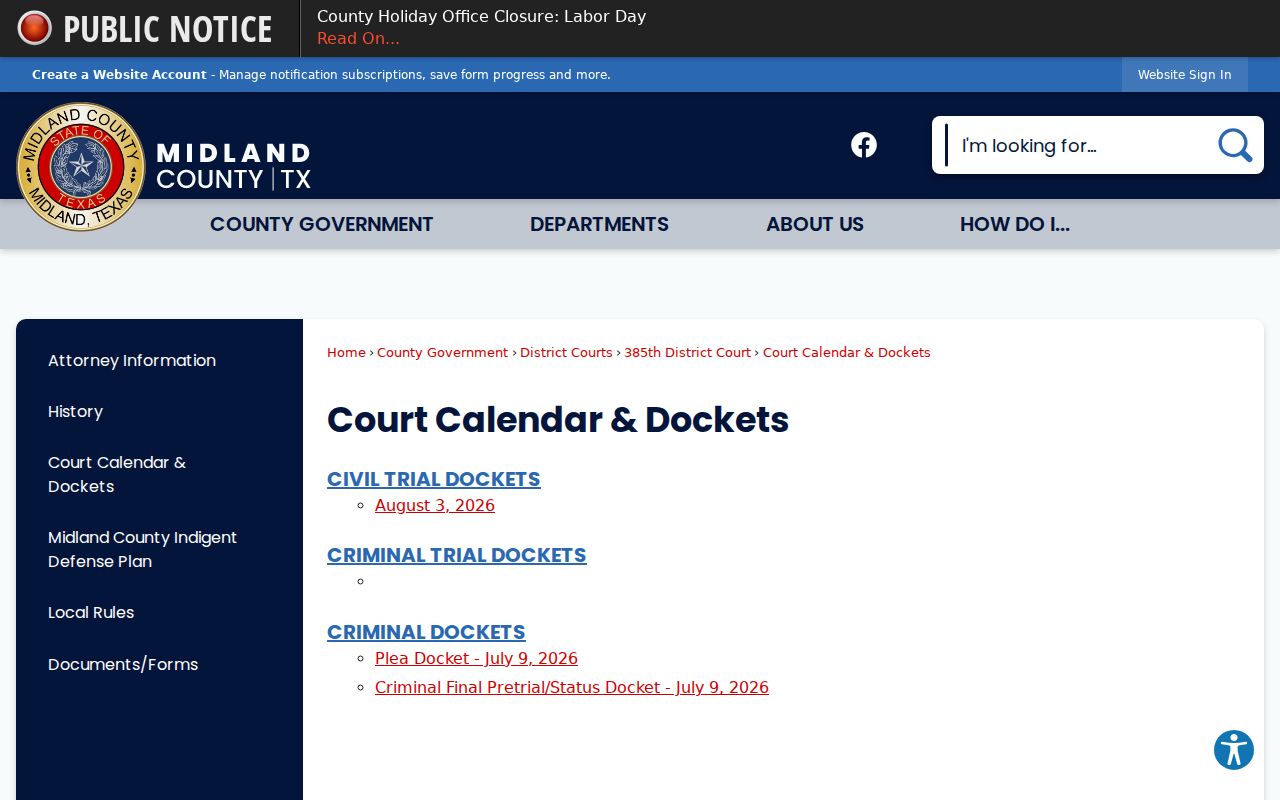Open the Departments menu
The image size is (1280, 800).
click(x=599, y=224)
